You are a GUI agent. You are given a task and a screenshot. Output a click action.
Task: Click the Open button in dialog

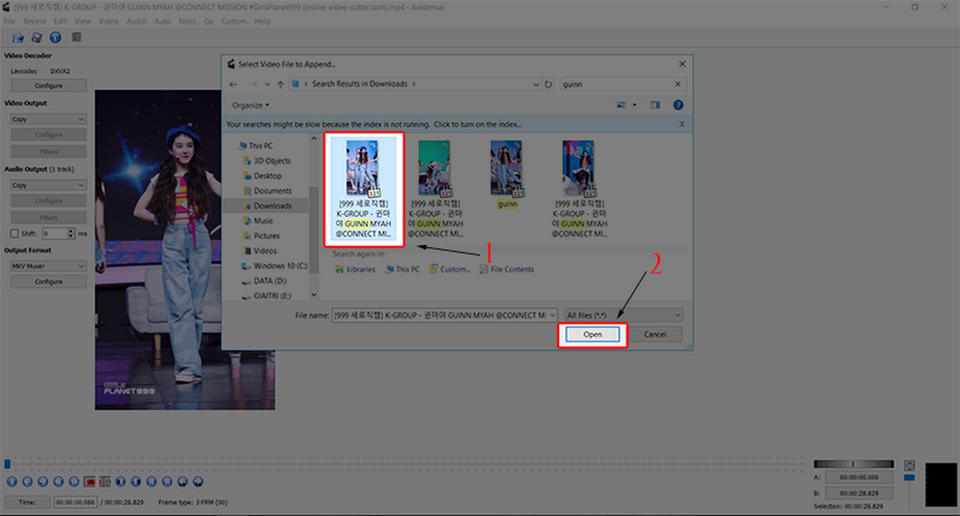pyautogui.click(x=593, y=334)
